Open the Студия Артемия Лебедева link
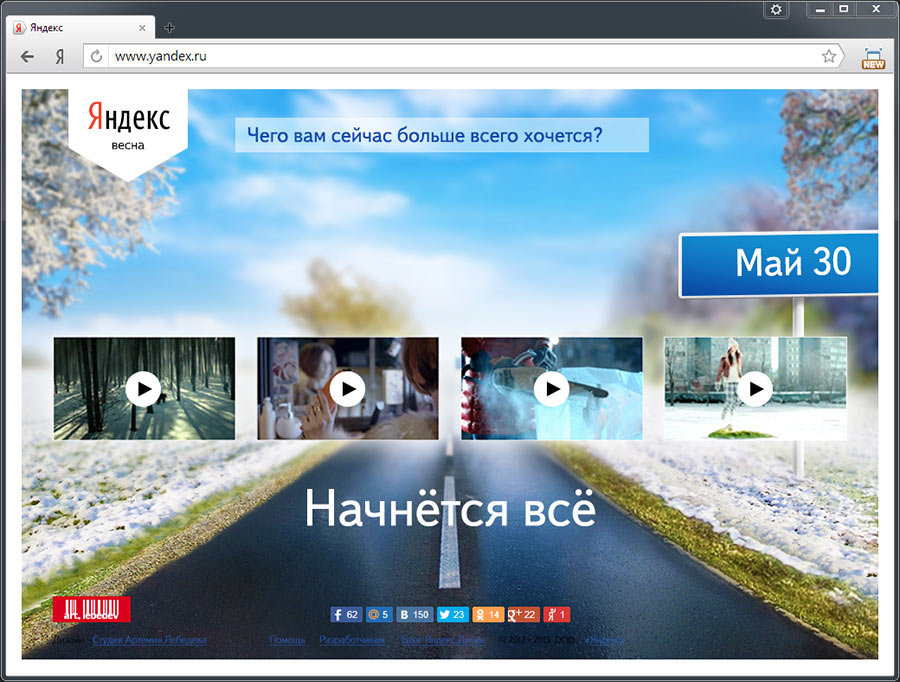This screenshot has width=900, height=682. 149,639
